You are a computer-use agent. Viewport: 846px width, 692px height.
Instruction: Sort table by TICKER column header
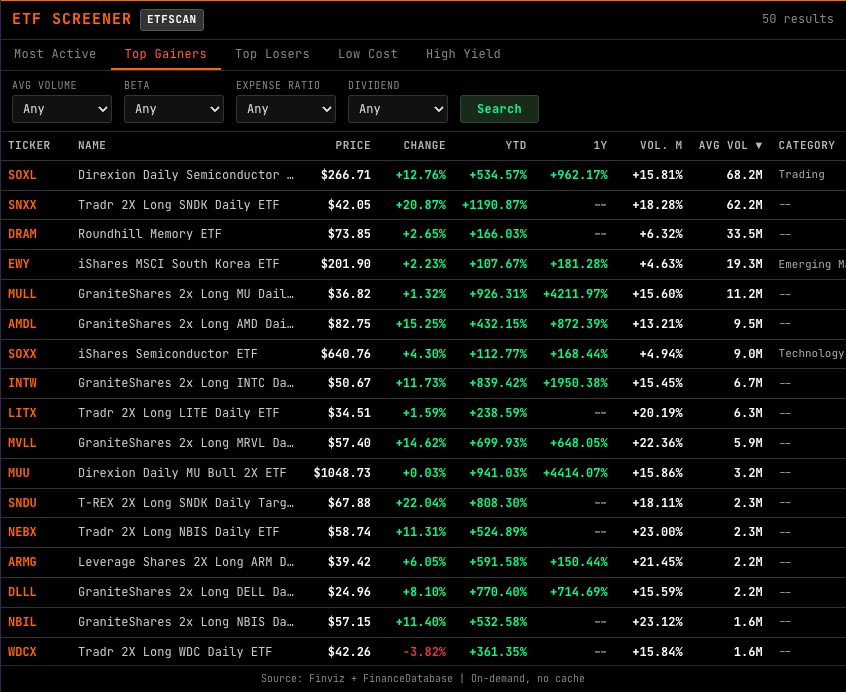tap(29, 145)
